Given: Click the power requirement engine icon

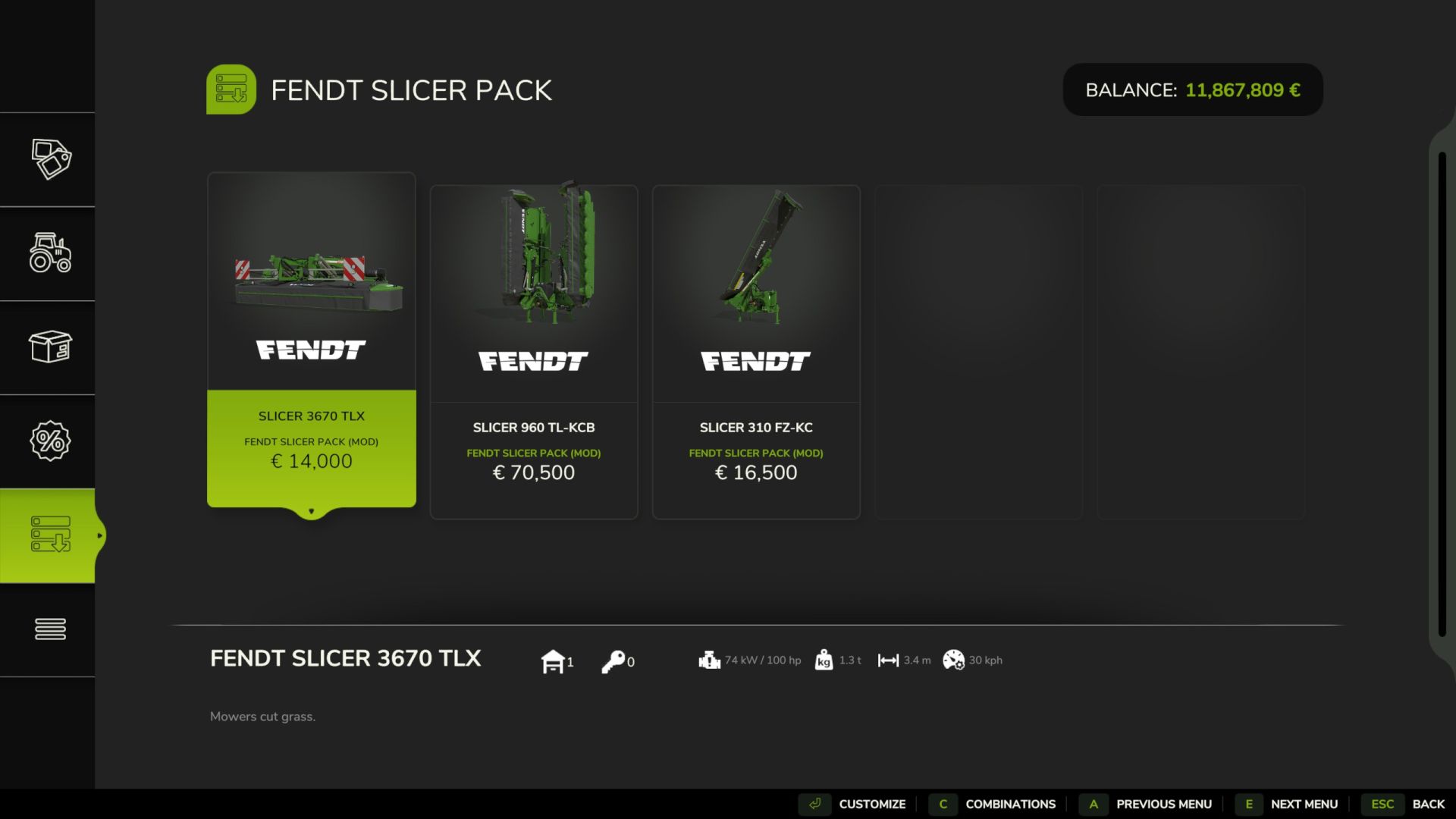Looking at the screenshot, I should (x=709, y=661).
